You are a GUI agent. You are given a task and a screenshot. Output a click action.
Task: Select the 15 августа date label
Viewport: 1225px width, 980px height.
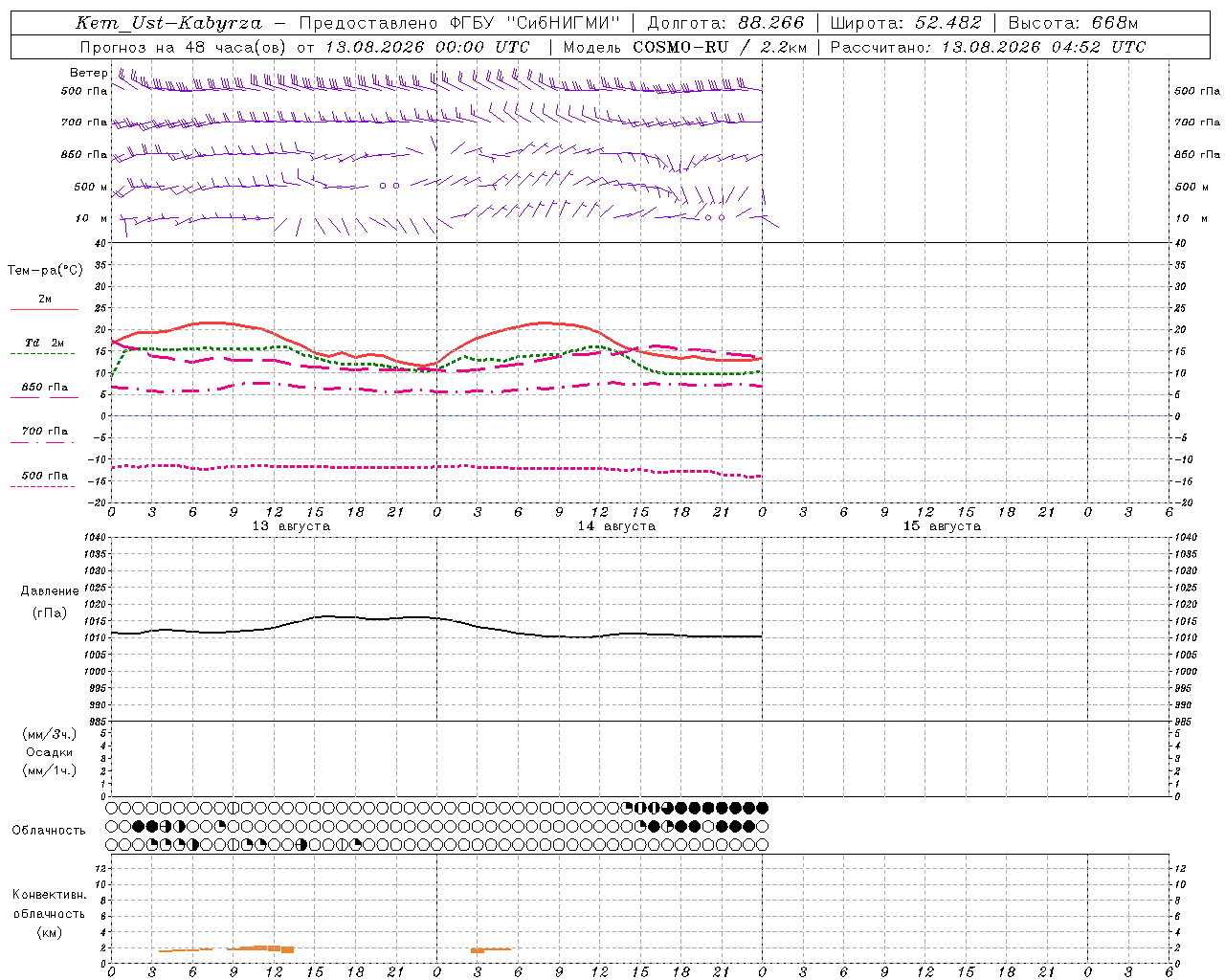click(x=942, y=526)
